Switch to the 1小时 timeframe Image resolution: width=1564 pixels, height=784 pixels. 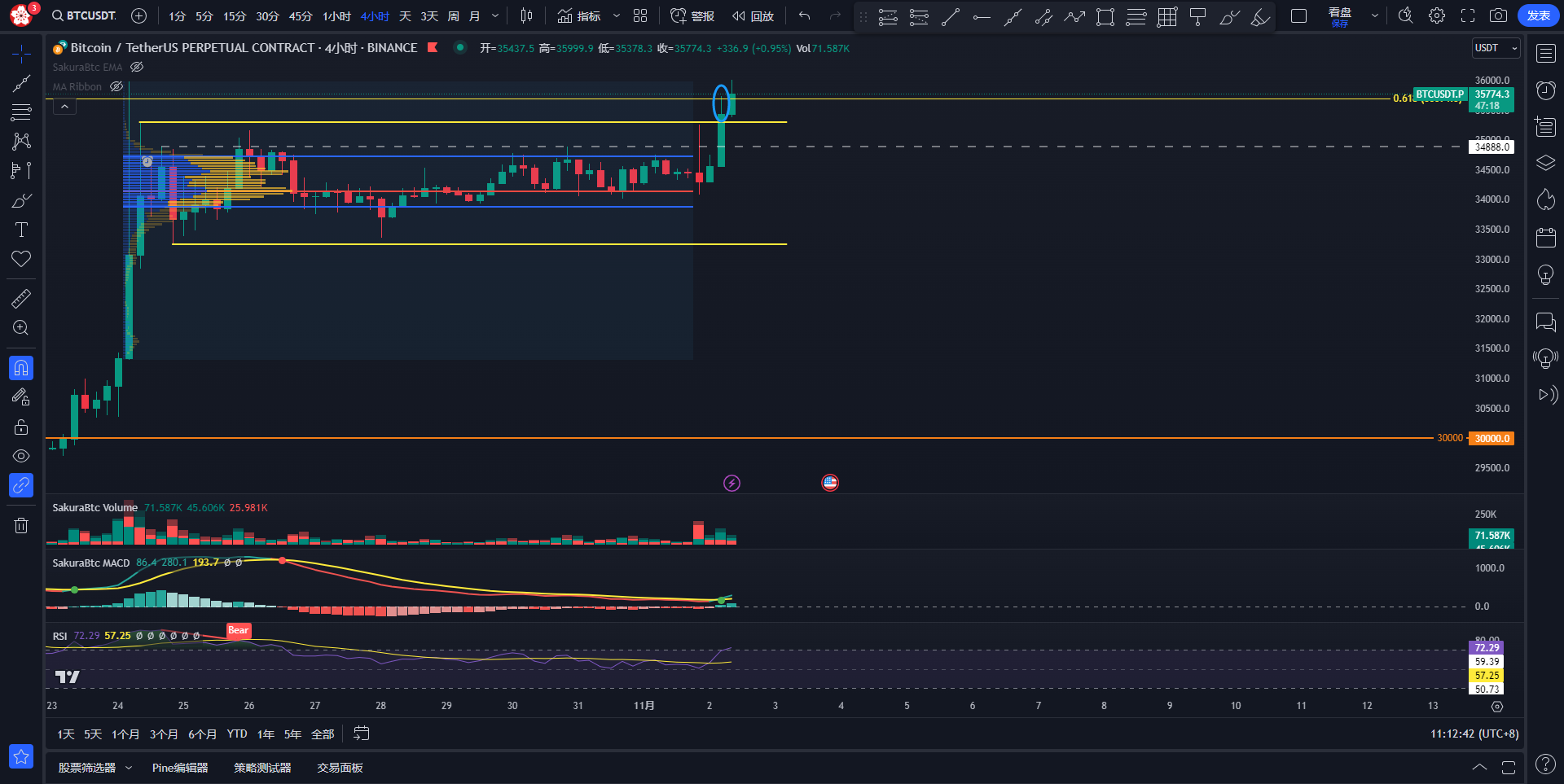[x=336, y=16]
